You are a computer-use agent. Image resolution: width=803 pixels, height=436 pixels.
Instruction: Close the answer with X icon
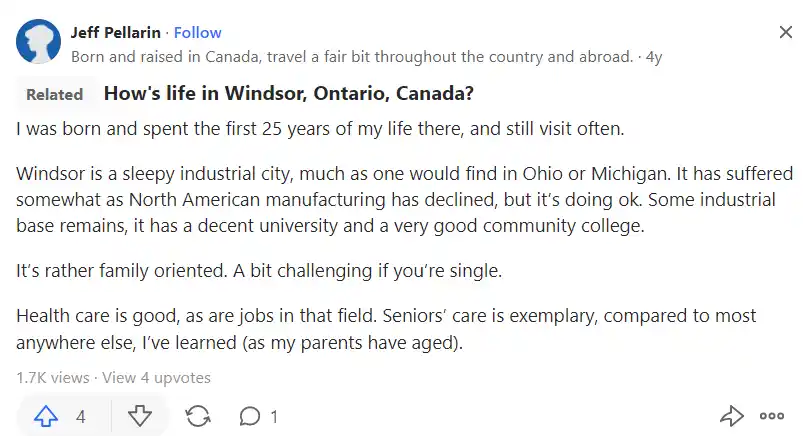[786, 32]
